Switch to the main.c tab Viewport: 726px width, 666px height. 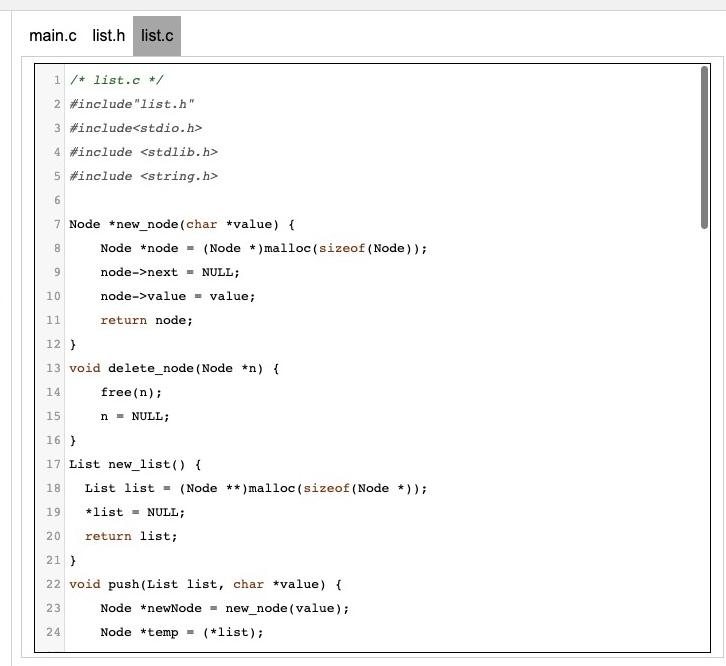point(52,36)
